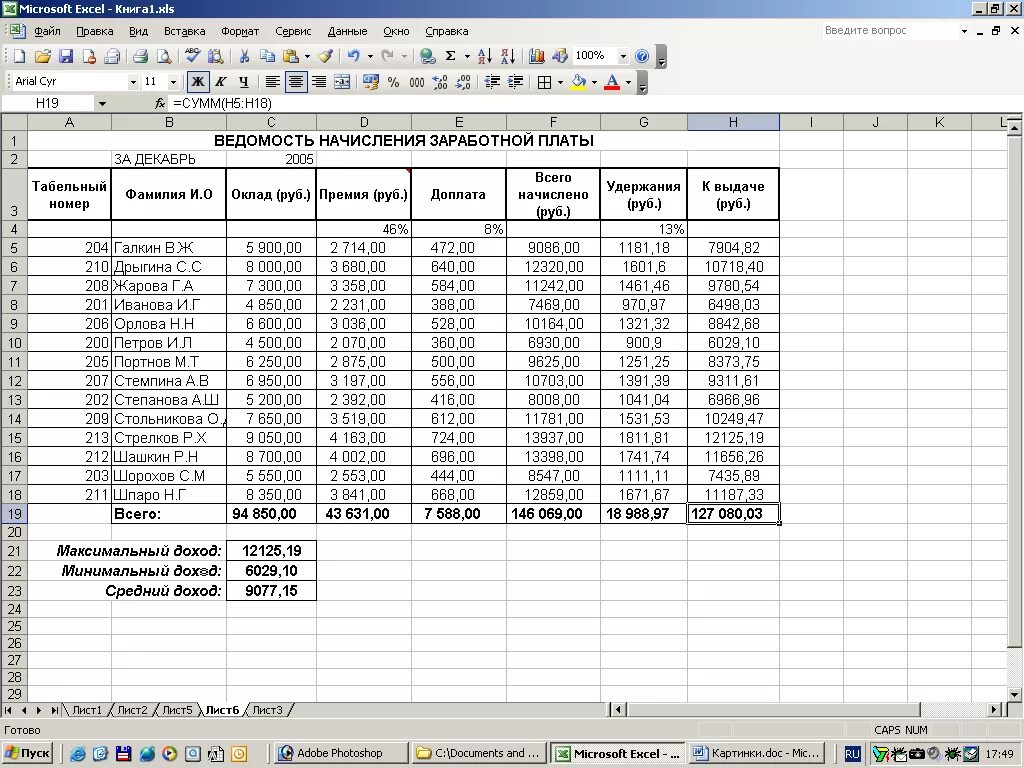Image resolution: width=1024 pixels, height=768 pixels.
Task: Save the workbook with floppy disk icon
Action: 66,56
